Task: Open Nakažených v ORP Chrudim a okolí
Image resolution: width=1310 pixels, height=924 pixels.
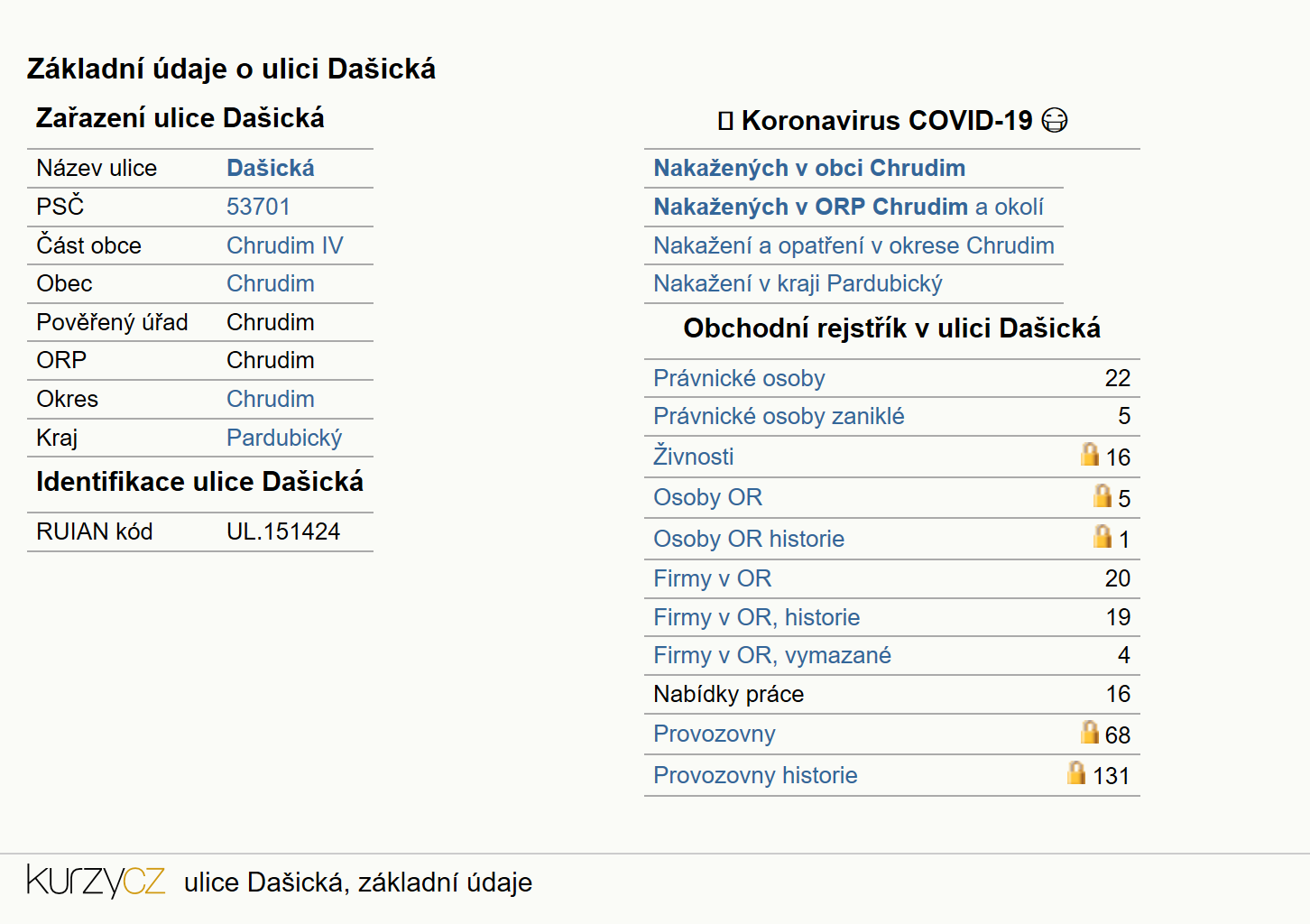Action: 848,207
